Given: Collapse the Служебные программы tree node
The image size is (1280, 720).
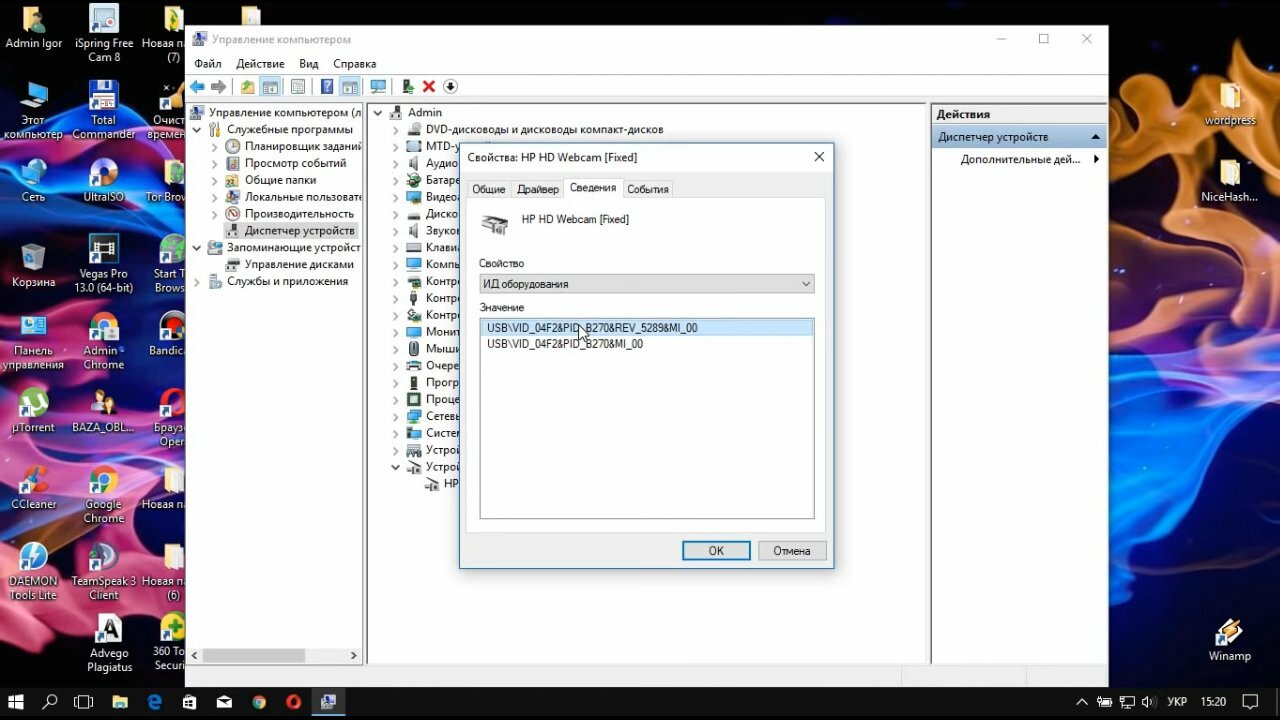Looking at the screenshot, I should (197, 130).
